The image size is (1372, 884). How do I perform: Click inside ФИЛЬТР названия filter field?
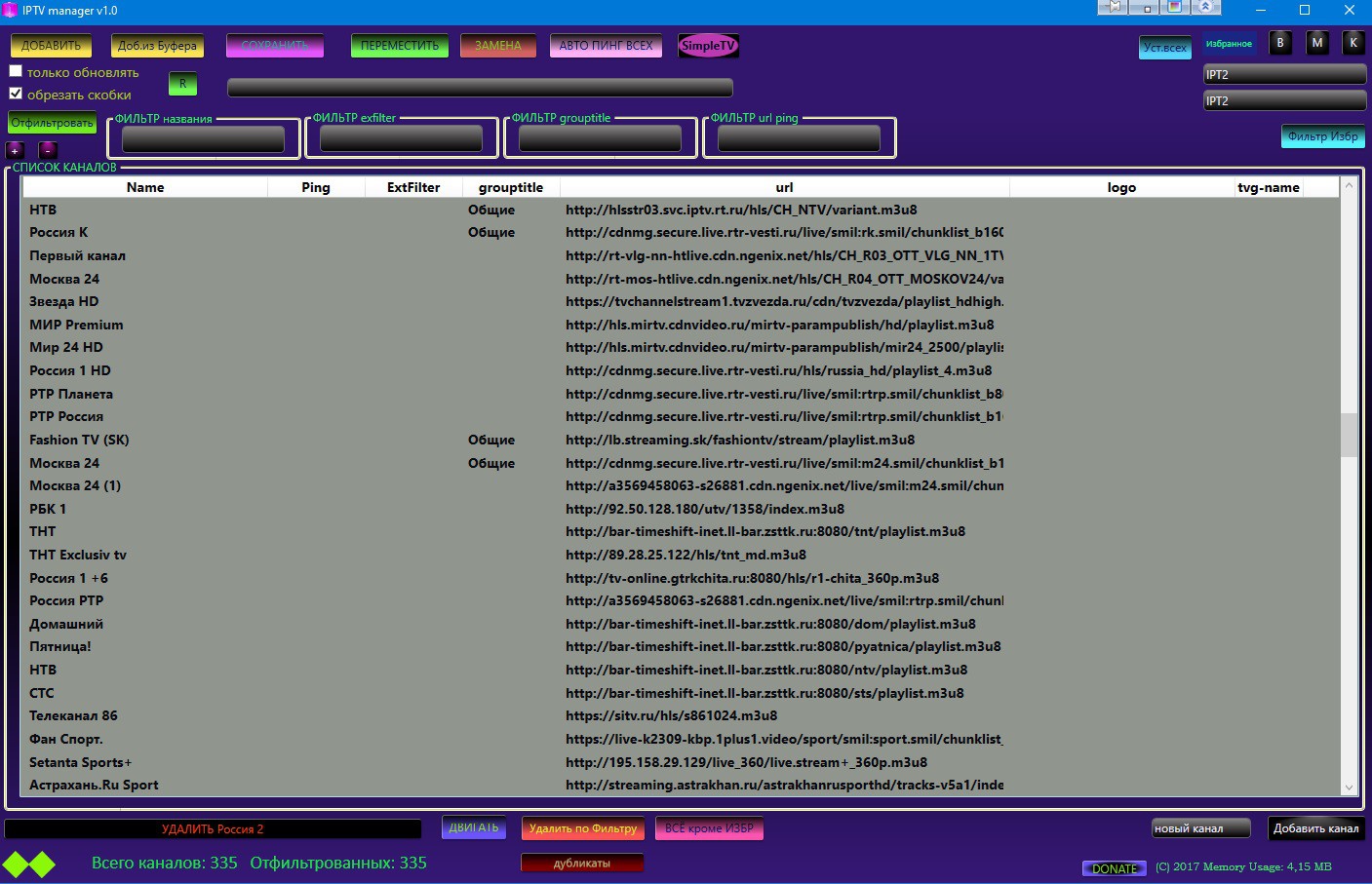pyautogui.click(x=202, y=138)
